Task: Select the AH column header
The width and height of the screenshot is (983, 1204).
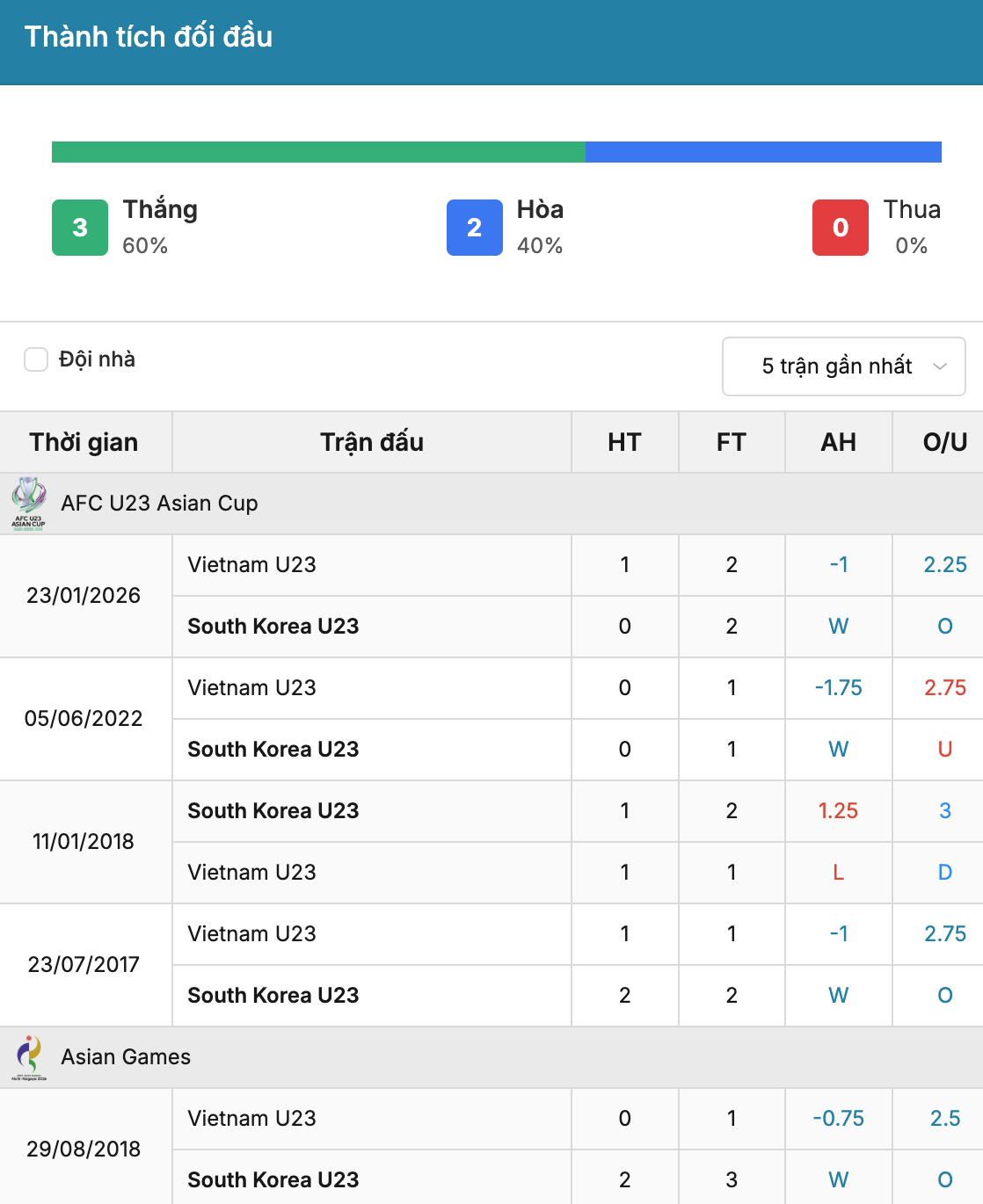Action: point(839,442)
